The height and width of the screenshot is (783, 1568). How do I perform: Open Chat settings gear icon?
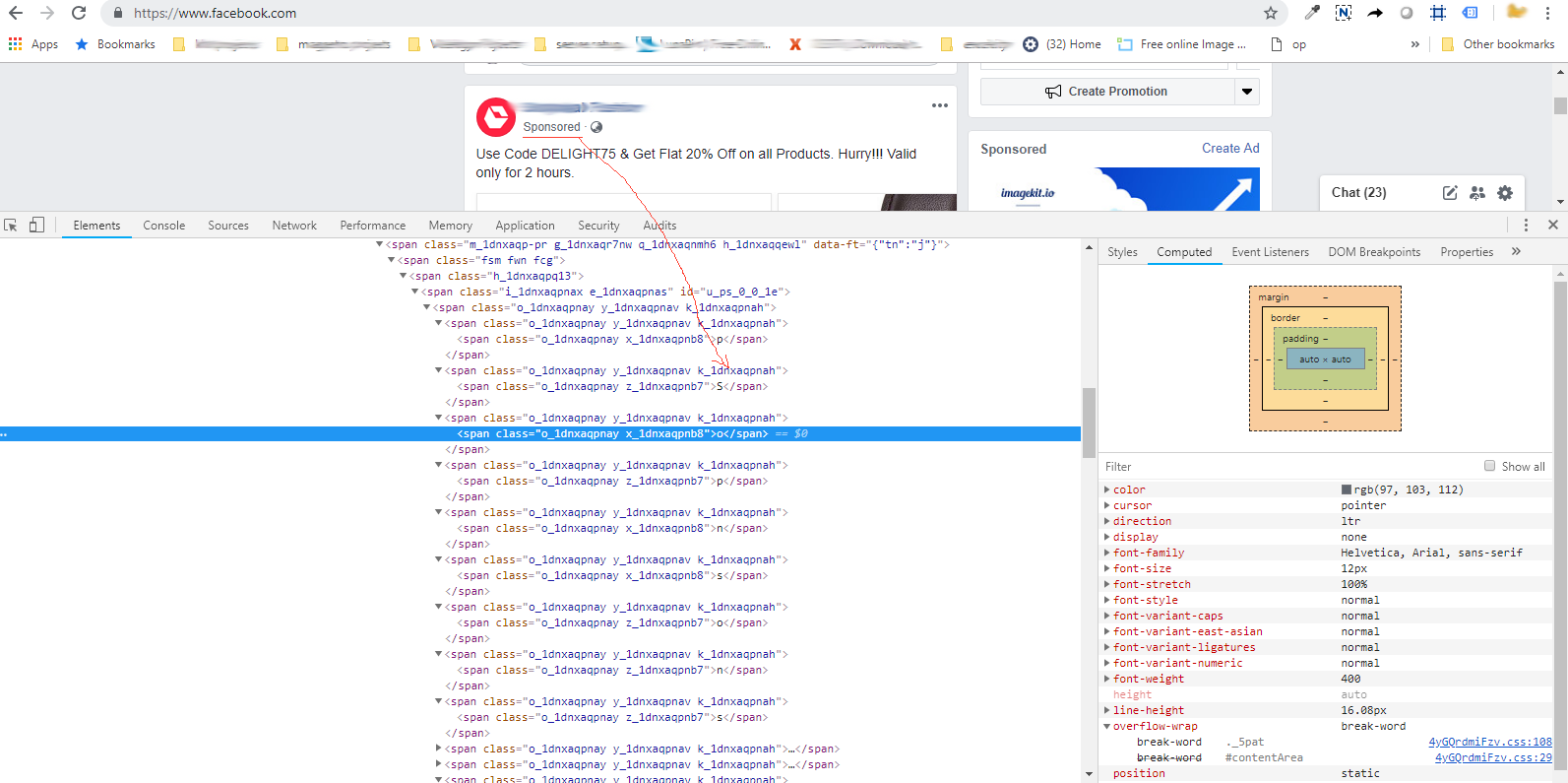1505,193
